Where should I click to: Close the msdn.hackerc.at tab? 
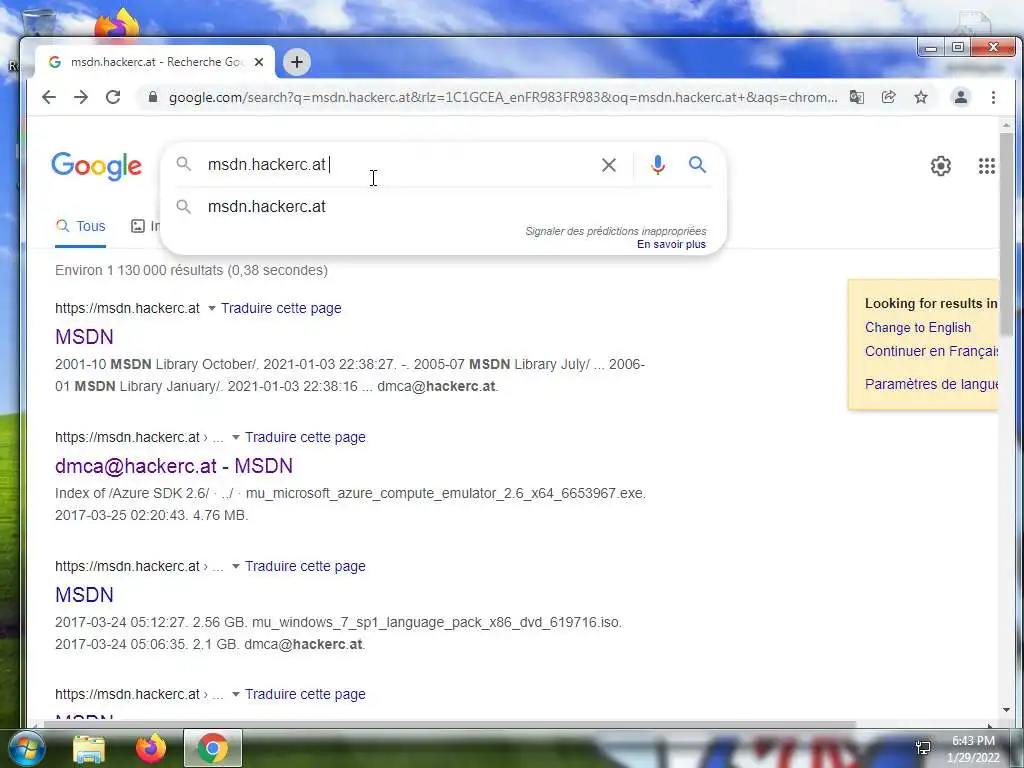tap(259, 62)
